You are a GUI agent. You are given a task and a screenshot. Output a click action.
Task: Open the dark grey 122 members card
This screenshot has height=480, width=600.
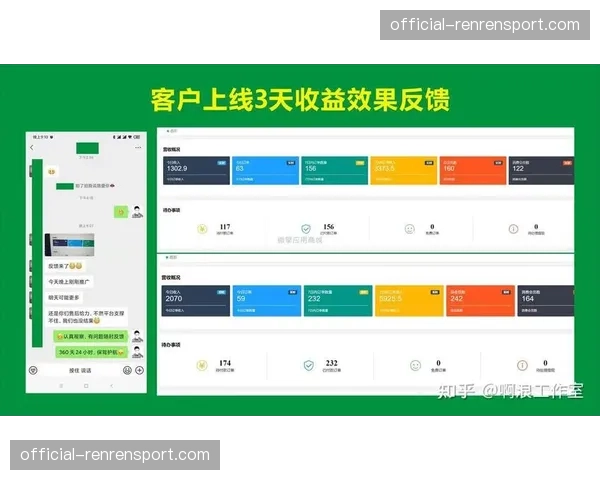[541, 170]
